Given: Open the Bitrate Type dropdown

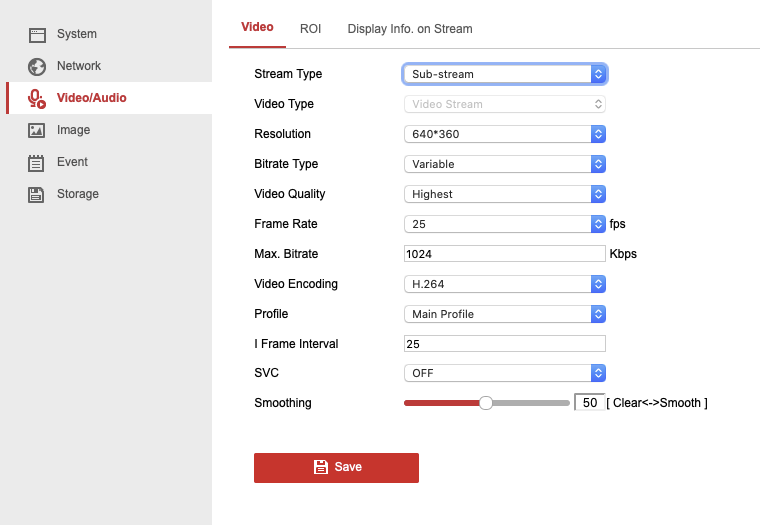Looking at the screenshot, I should click(x=504, y=164).
